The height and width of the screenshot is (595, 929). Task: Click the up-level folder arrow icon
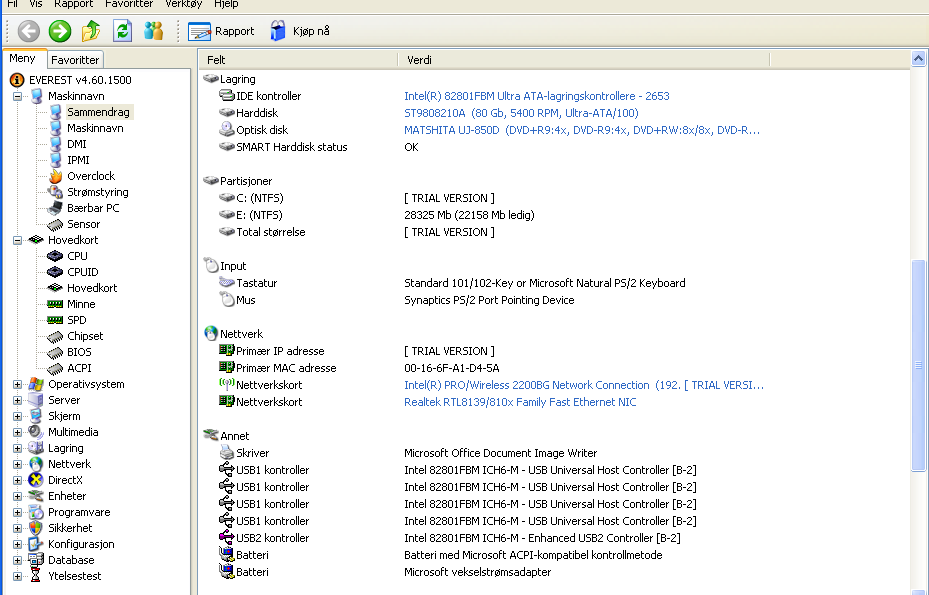91,31
